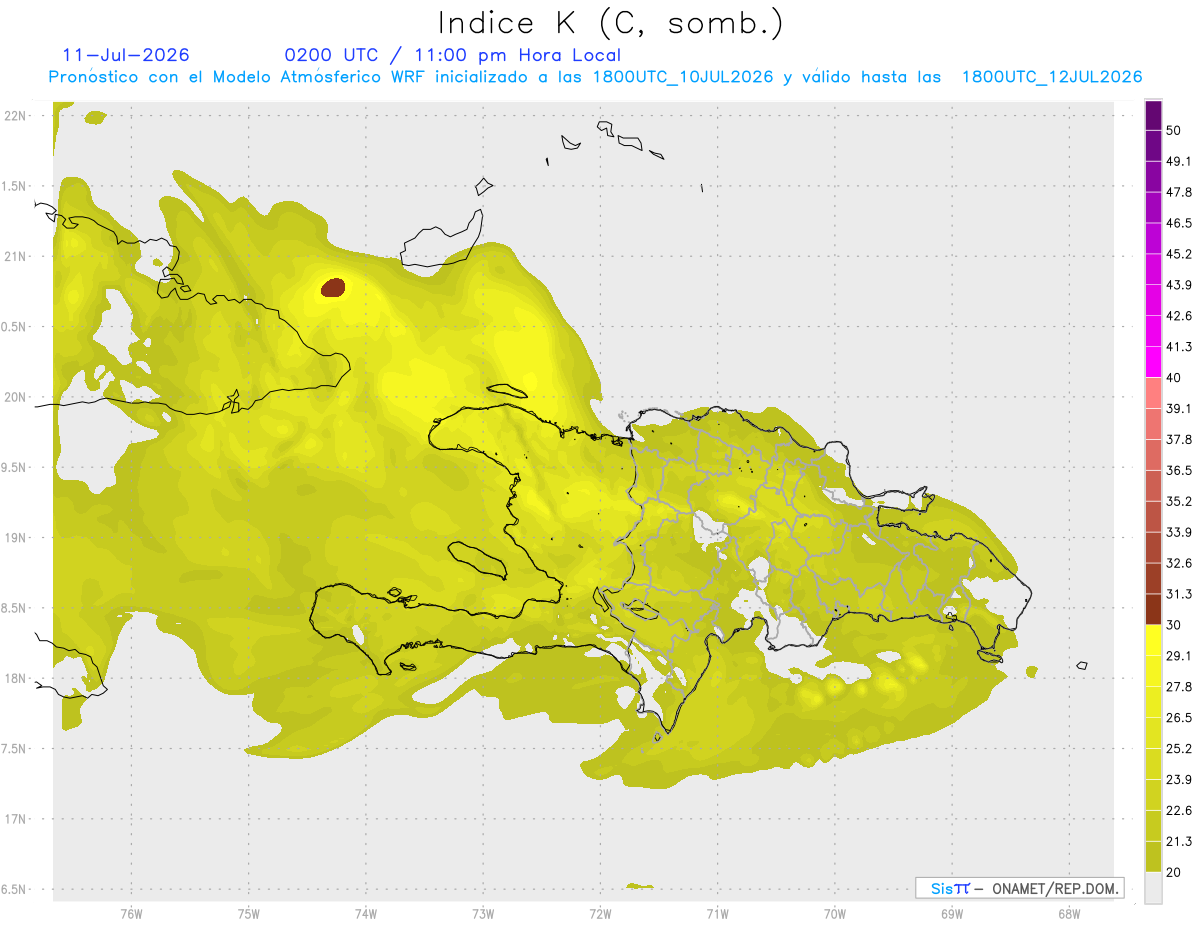Viewport: 1200px width, 927px height.
Task: Click the 17N latitude label
Action: coord(17,819)
